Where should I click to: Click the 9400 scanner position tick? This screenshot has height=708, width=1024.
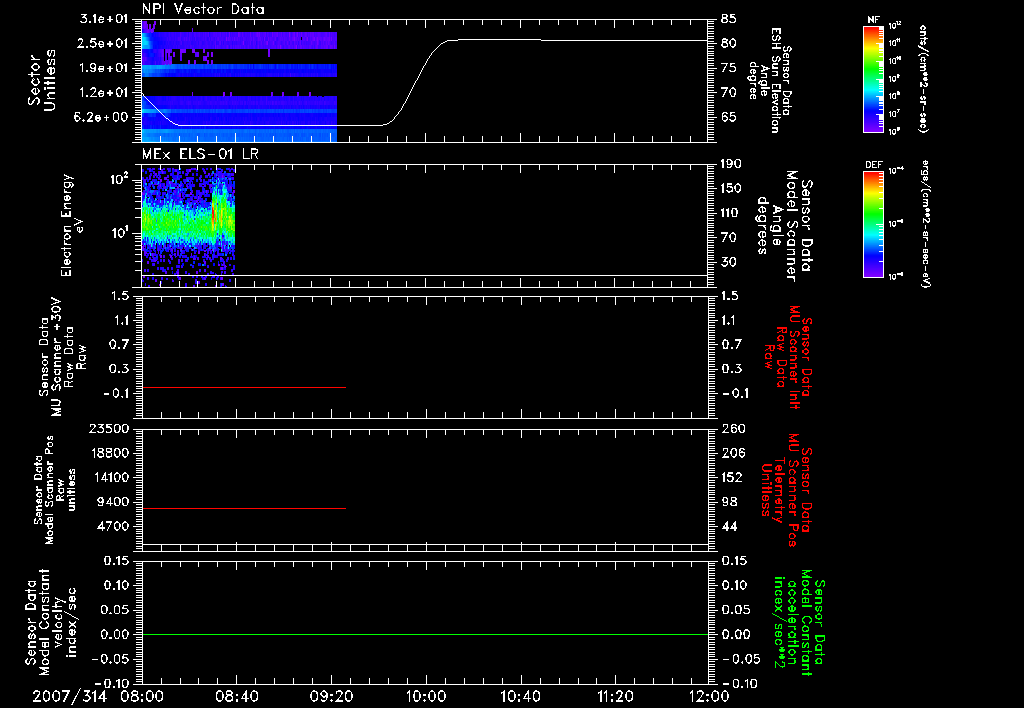coord(112,502)
